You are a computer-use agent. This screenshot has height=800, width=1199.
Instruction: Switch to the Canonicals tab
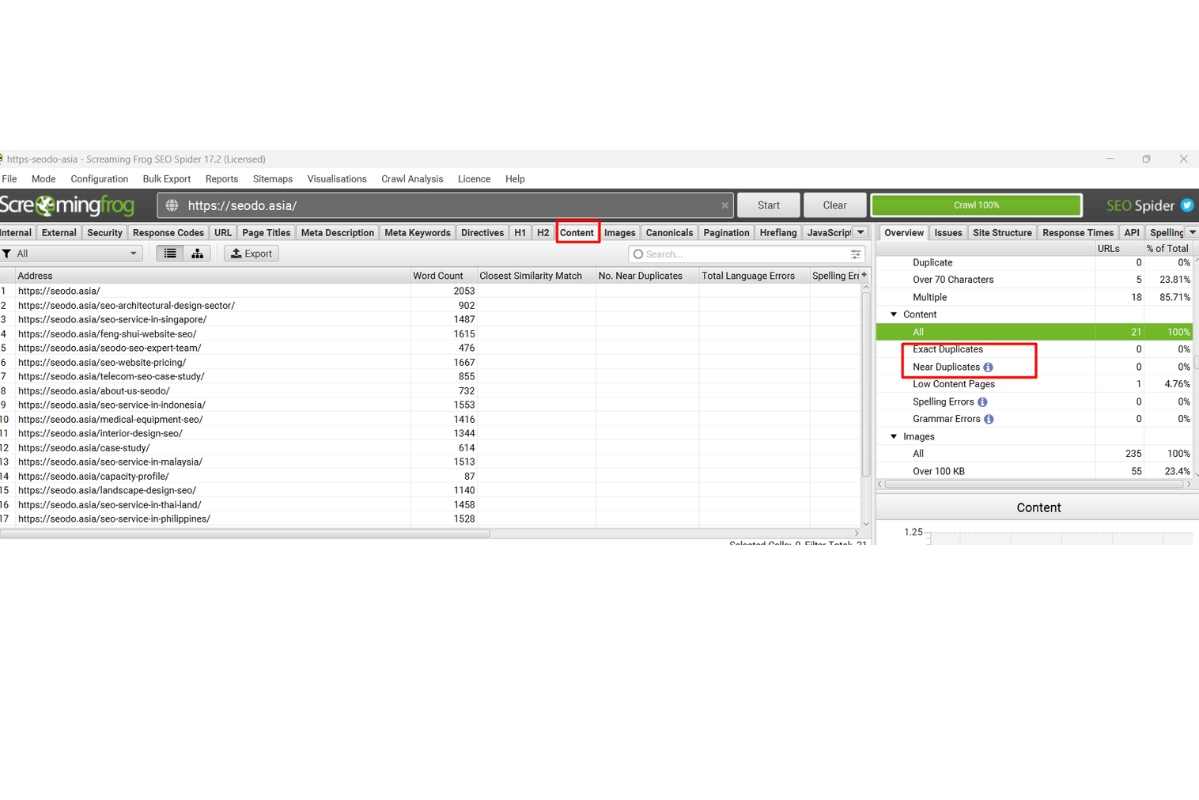coord(669,233)
